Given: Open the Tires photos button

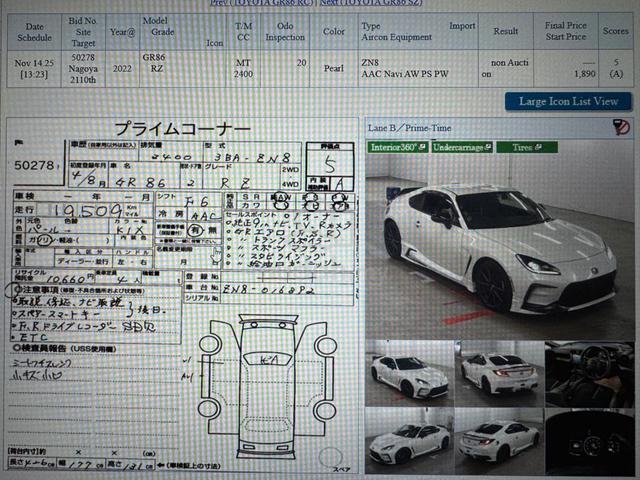Looking at the screenshot, I should click(527, 147).
